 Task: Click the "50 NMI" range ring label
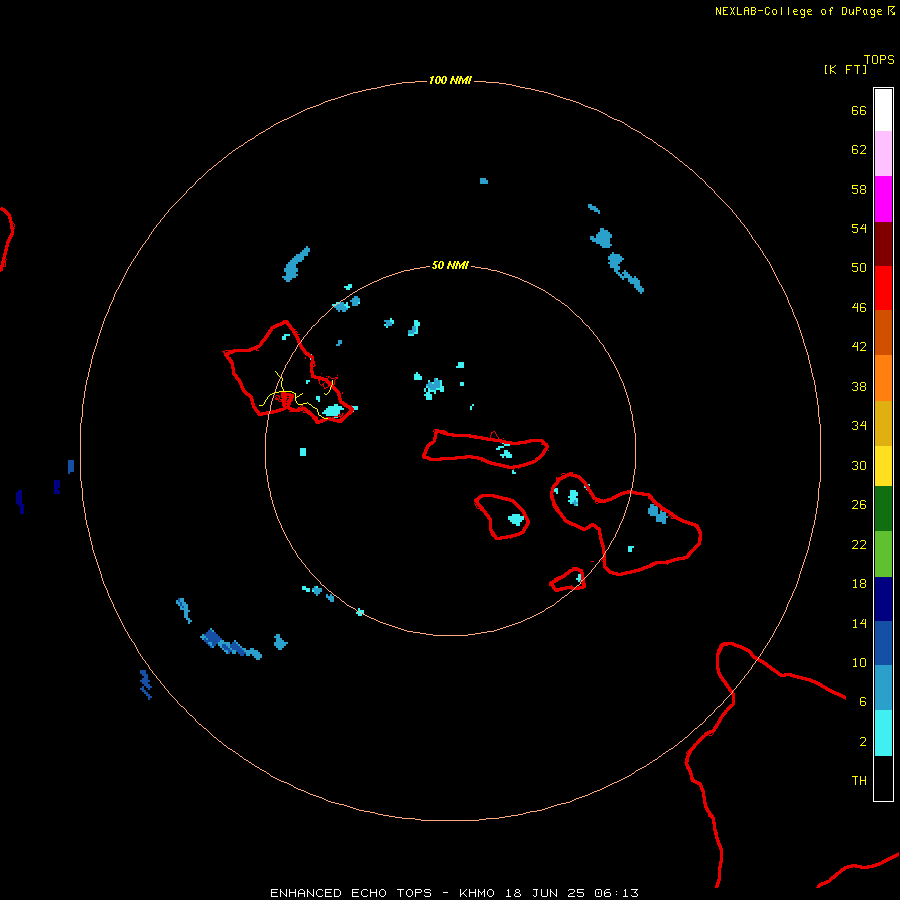pos(450,265)
